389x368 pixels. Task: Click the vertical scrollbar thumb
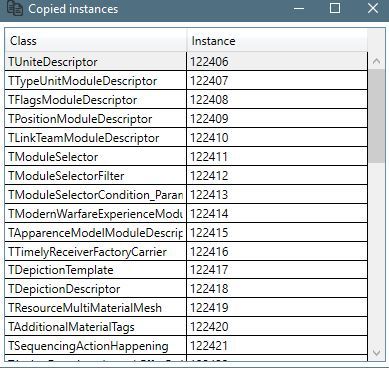pyautogui.click(x=377, y=116)
